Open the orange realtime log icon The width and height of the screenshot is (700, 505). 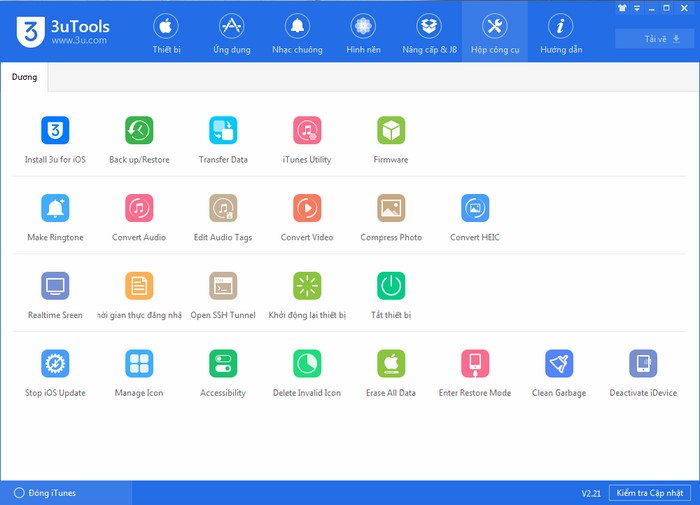pos(139,286)
